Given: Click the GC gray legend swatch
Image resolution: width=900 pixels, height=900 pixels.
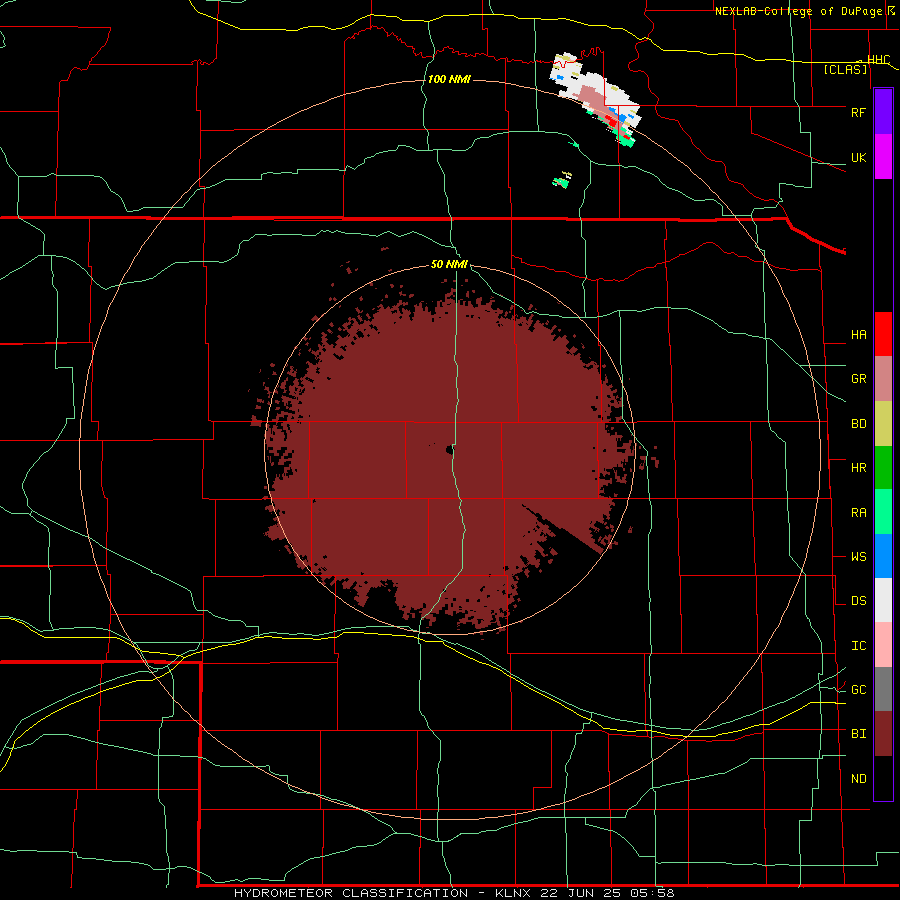Looking at the screenshot, I should pyautogui.click(x=883, y=689).
